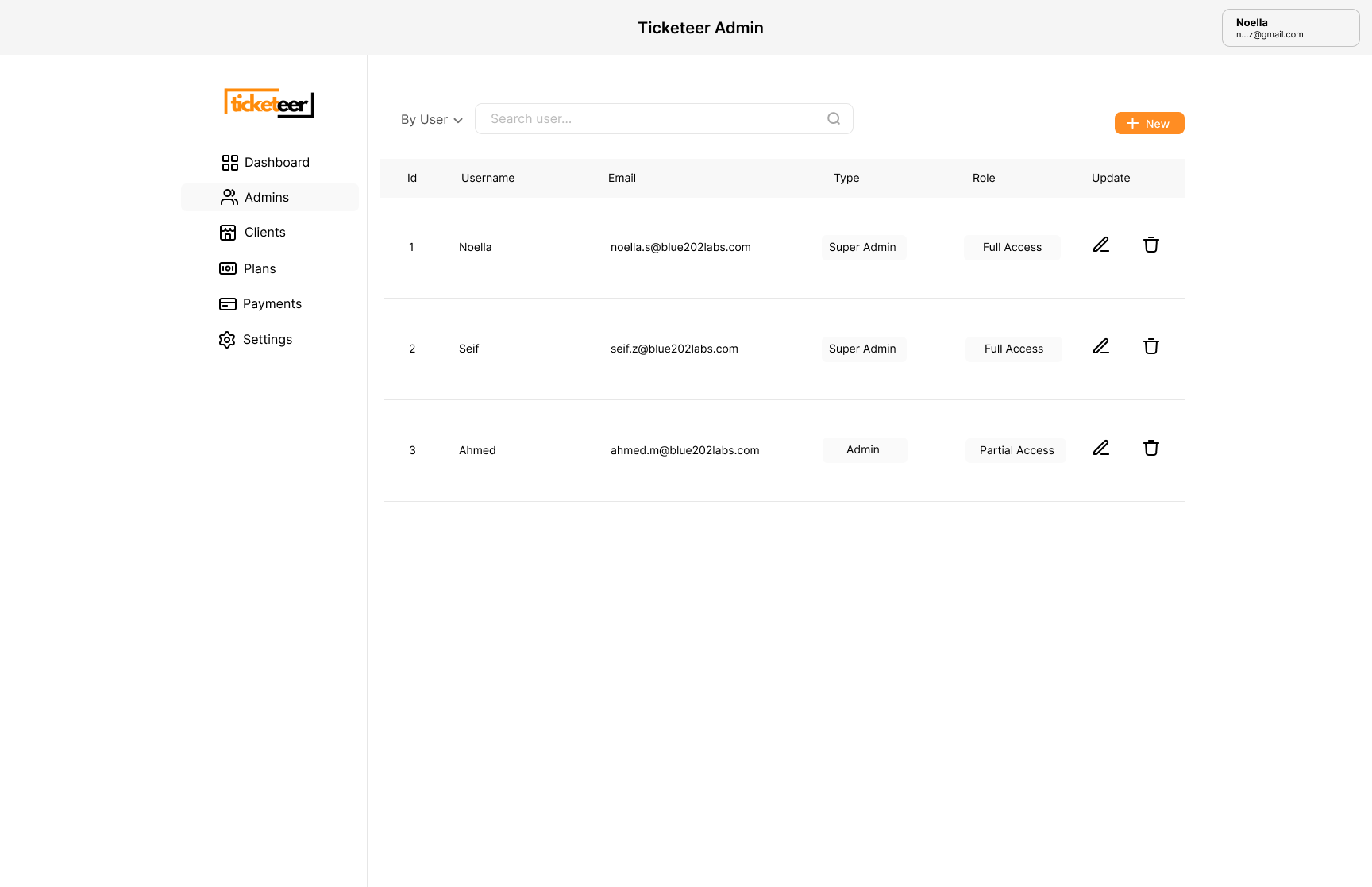
Task: Click the Full Access role badge for Noella
Action: [1012, 247]
